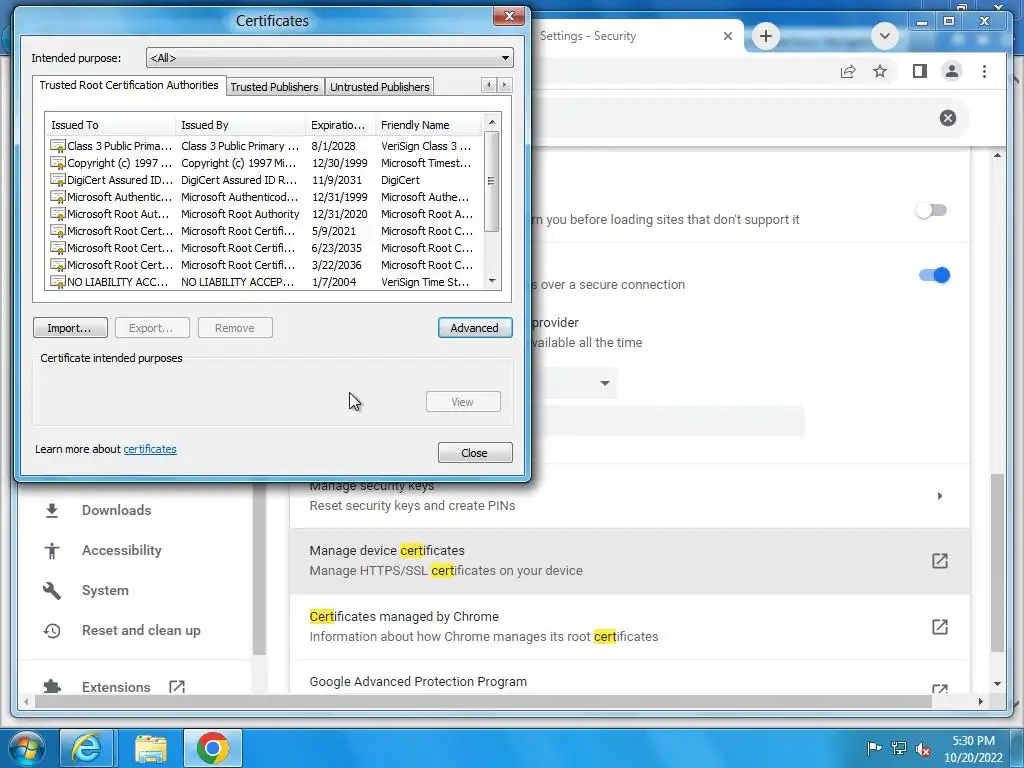
Task: Click the Windows Start button
Action: tap(26, 748)
